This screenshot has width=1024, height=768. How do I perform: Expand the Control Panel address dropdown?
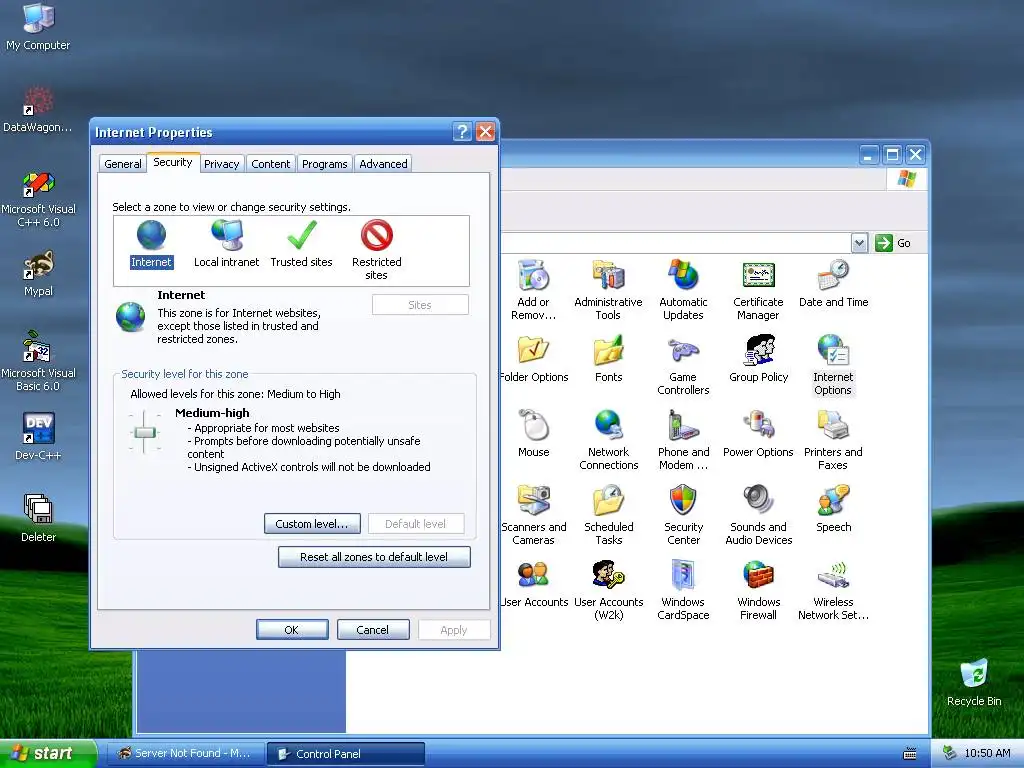point(859,243)
